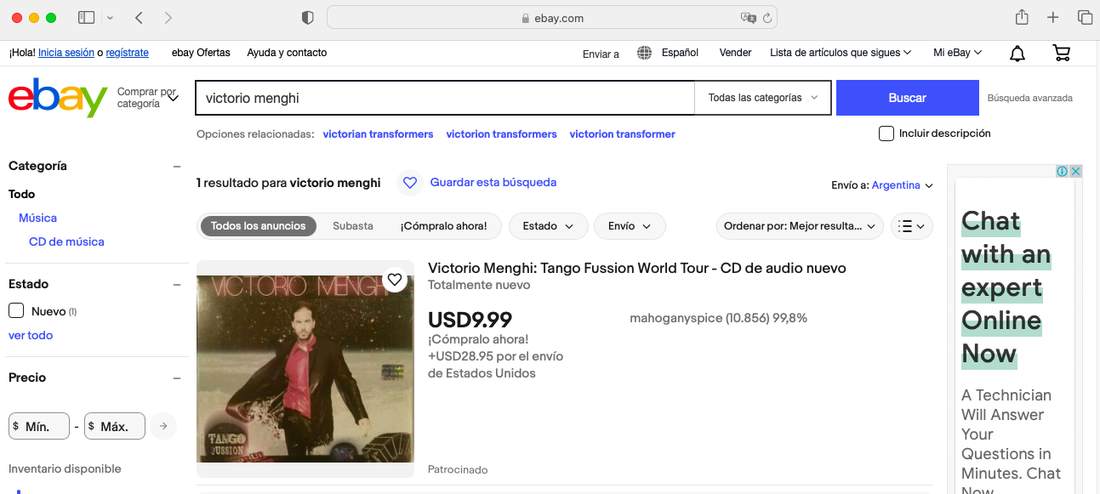Open the Safari sidebar toggle icon
This screenshot has height=494, width=1100.
click(86, 18)
